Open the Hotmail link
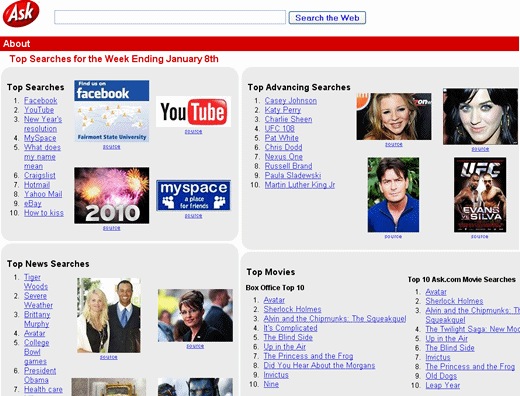This screenshot has width=520, height=396. point(37,184)
